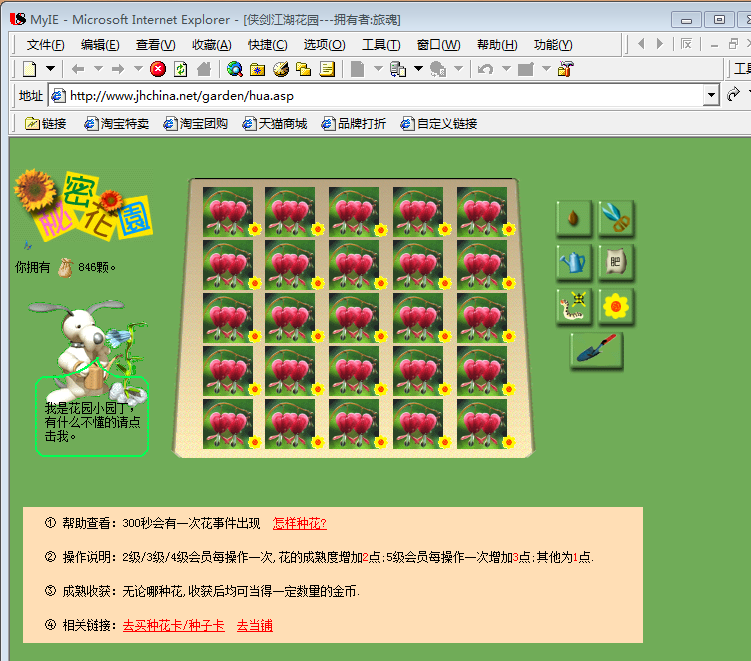This screenshot has height=661, width=751.
Task: Expand dropdown beside grey globe icon
Action: pyautogui.click(x=458, y=68)
